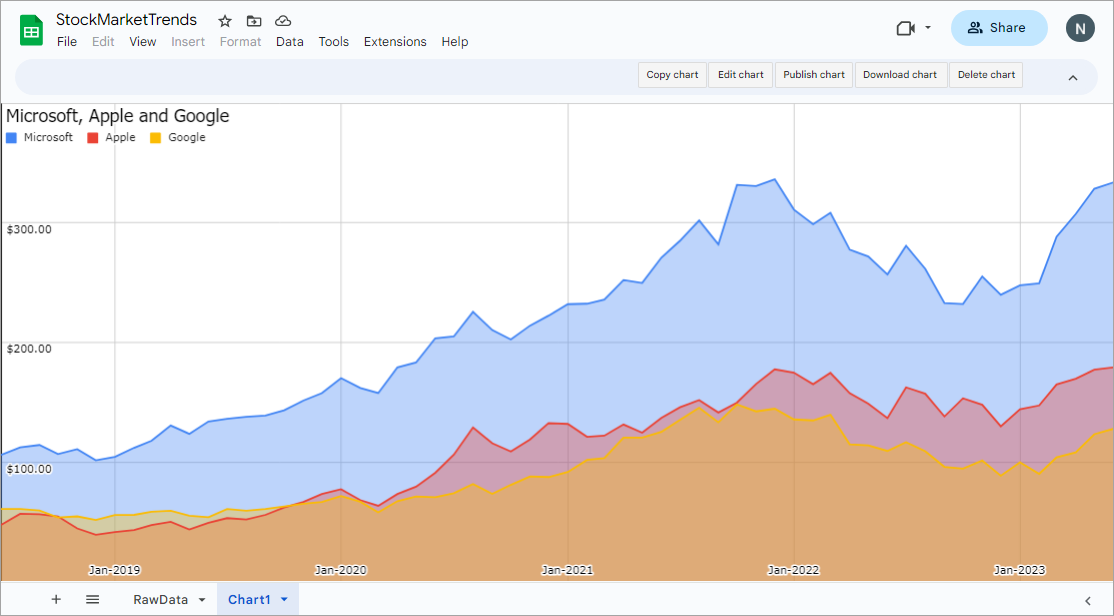The height and width of the screenshot is (616, 1114).
Task: Click the Edit chart button
Action: point(740,75)
